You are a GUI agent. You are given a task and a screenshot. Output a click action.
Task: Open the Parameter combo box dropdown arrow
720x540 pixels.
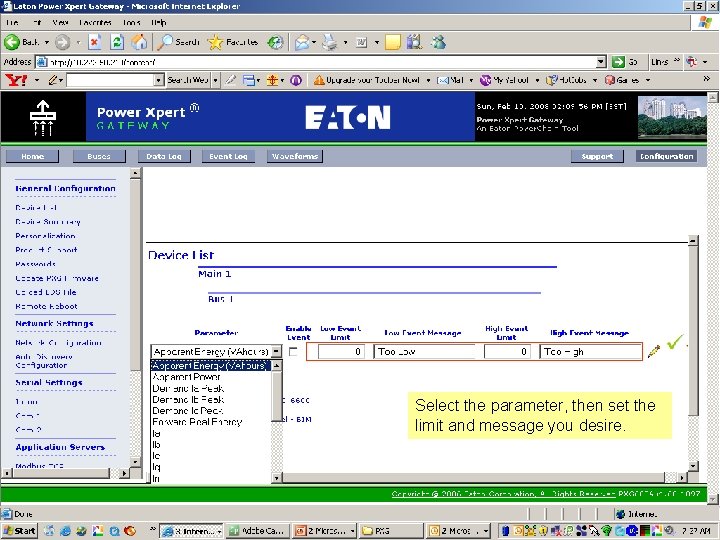pyautogui.click(x=276, y=352)
